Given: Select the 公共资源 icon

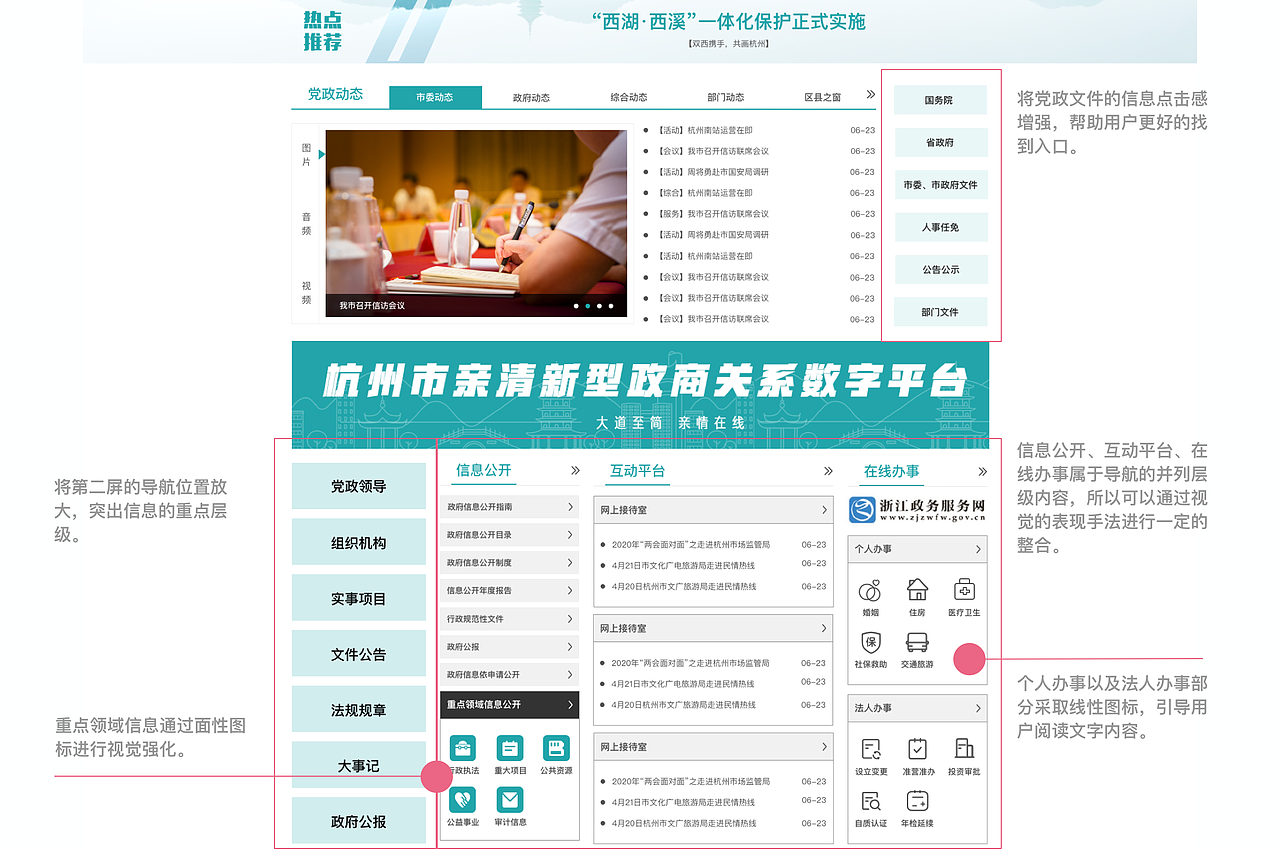Looking at the screenshot, I should point(556,748).
